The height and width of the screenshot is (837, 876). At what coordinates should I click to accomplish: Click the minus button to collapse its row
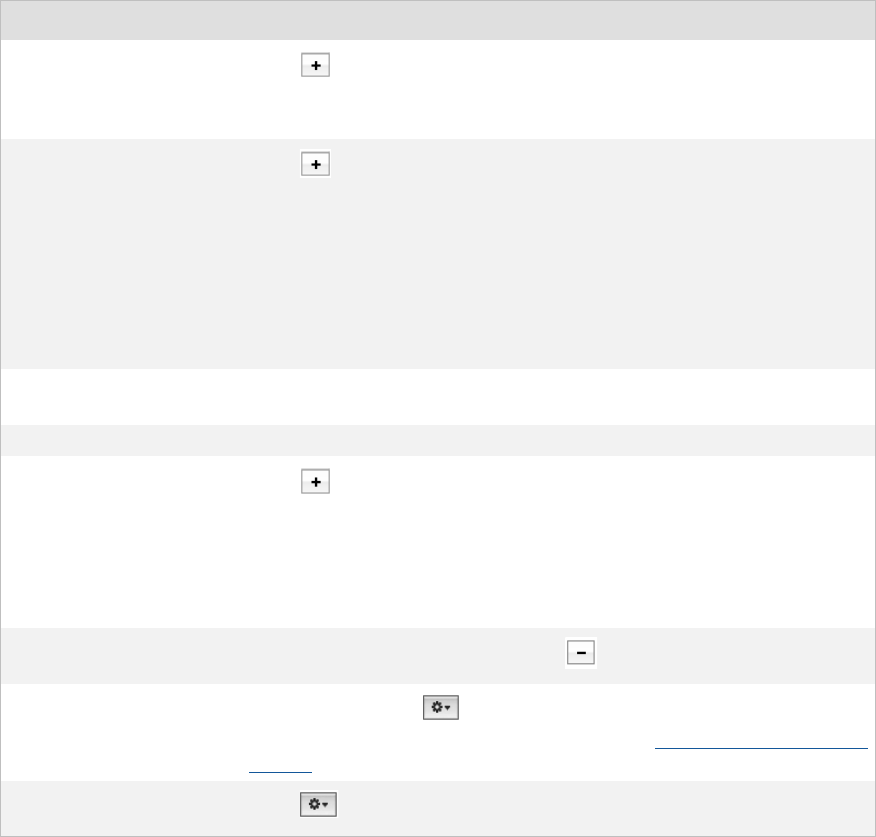(581, 652)
